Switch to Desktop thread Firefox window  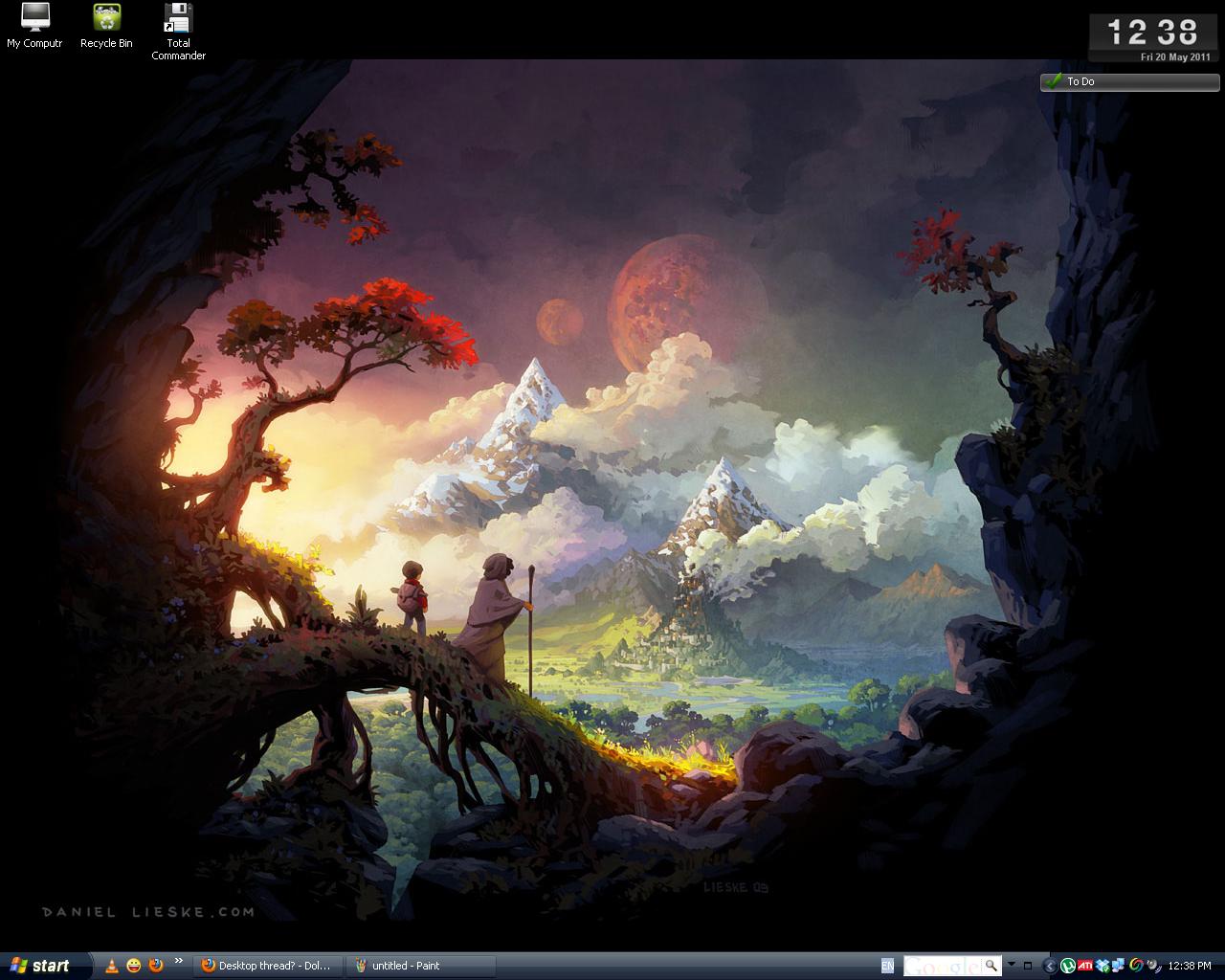point(267,966)
